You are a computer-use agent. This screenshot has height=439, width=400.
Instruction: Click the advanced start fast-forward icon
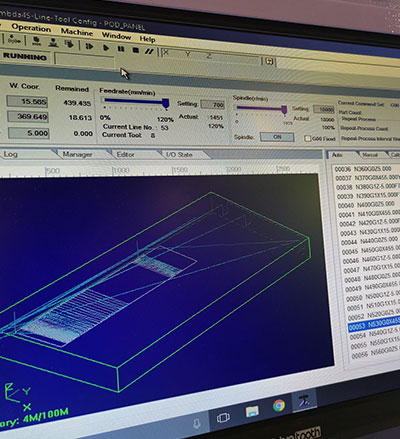click(89, 46)
